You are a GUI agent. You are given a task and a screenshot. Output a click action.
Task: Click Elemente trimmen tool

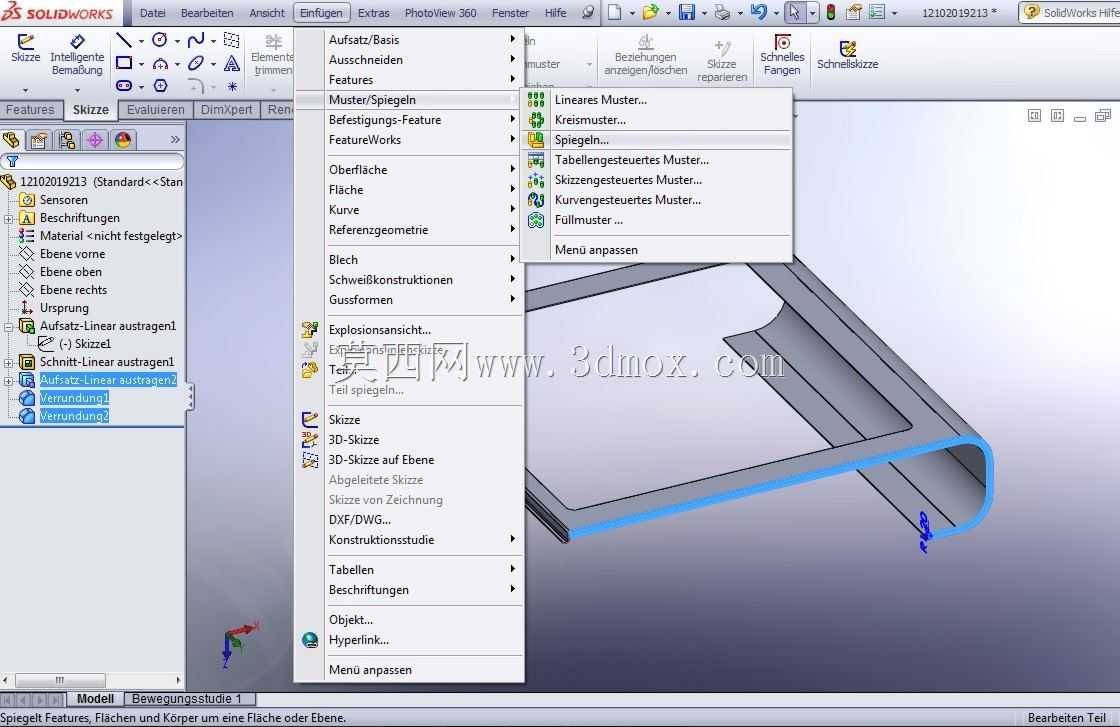[273, 54]
